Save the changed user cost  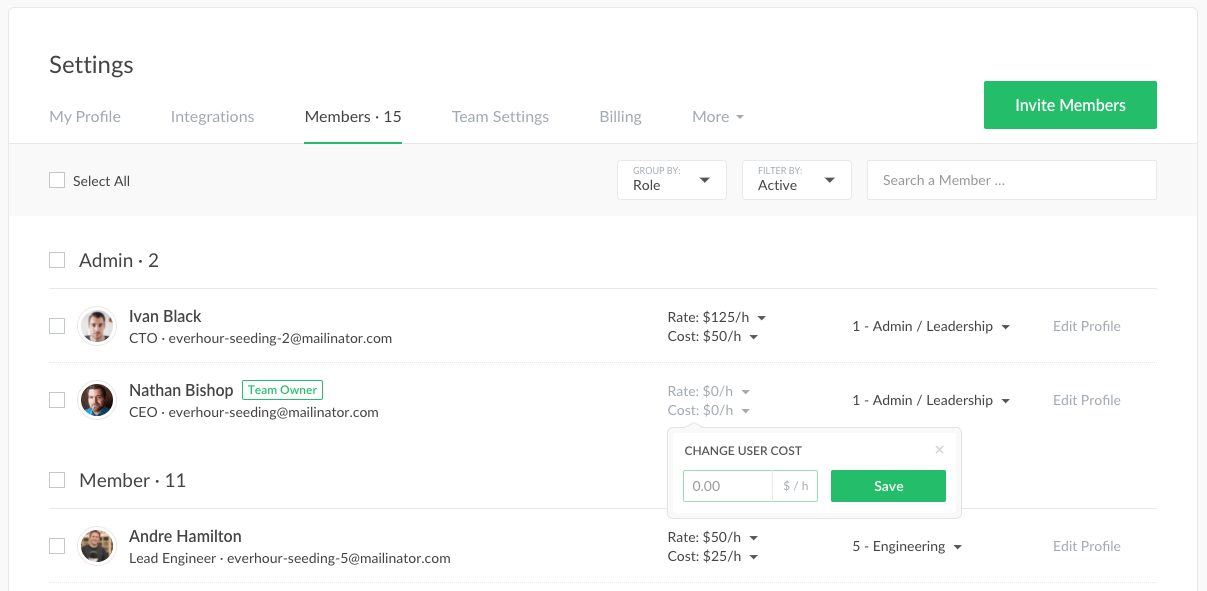(x=888, y=487)
